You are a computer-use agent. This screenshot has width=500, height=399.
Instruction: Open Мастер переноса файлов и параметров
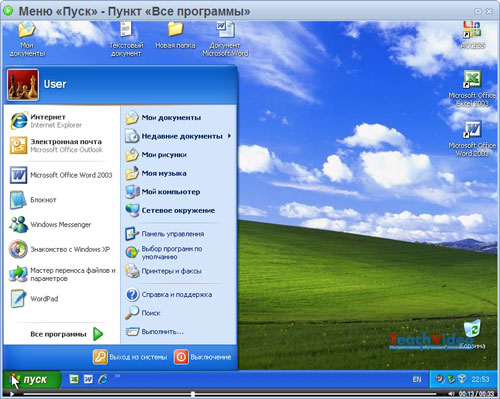coord(62,274)
